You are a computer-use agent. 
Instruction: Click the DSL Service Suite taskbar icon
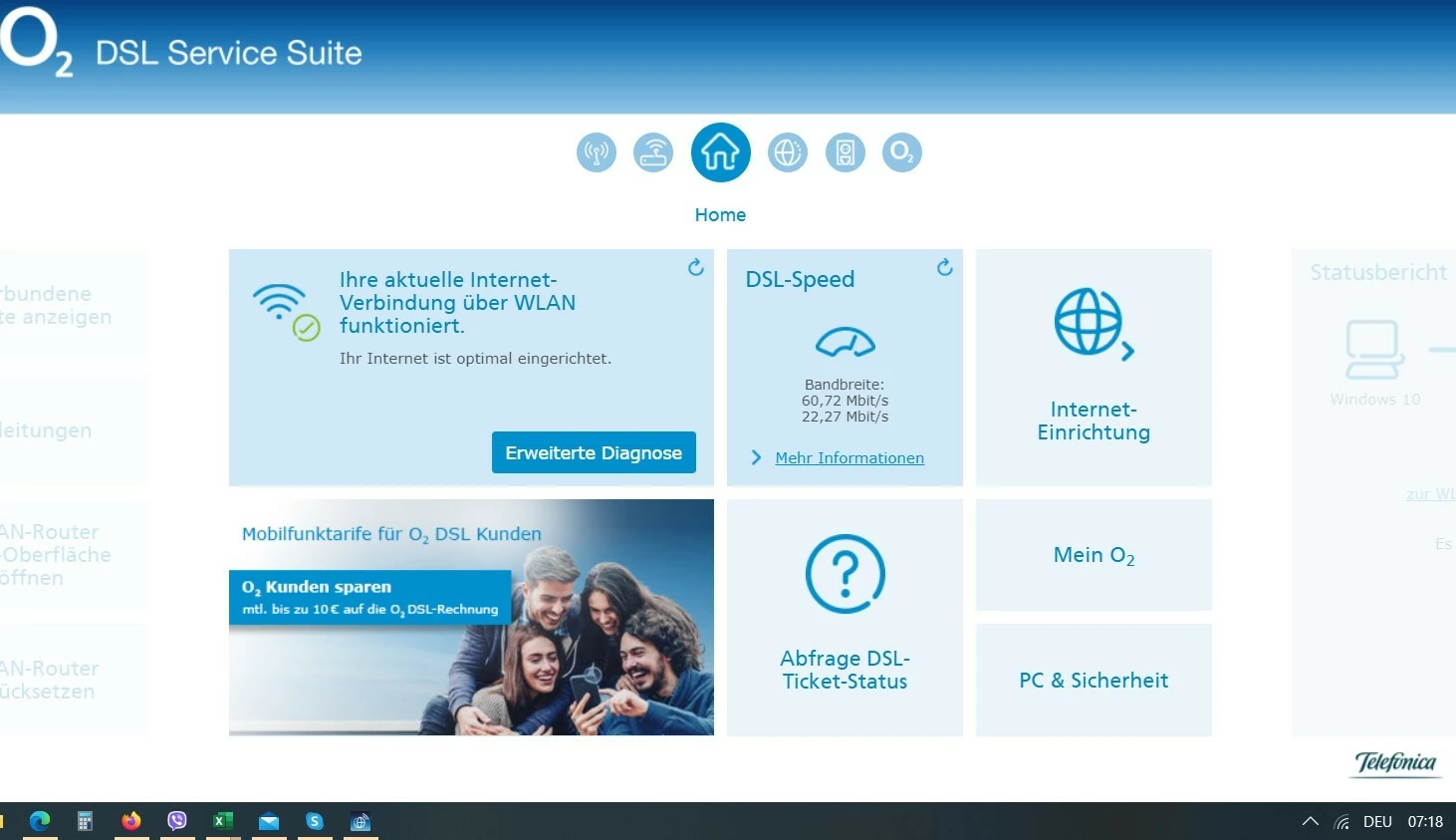361,821
